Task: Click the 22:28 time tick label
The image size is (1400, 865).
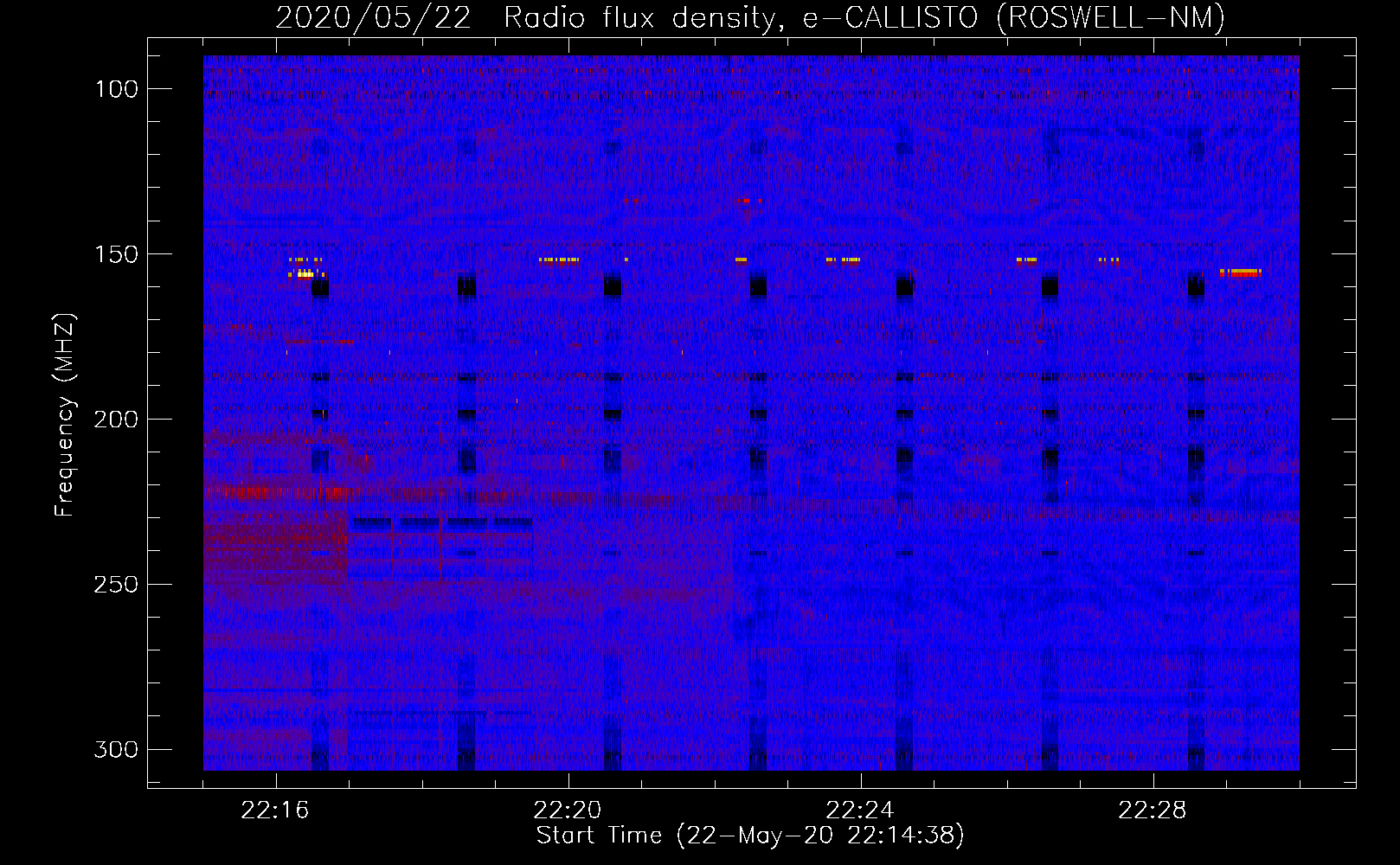Action: click(1153, 811)
